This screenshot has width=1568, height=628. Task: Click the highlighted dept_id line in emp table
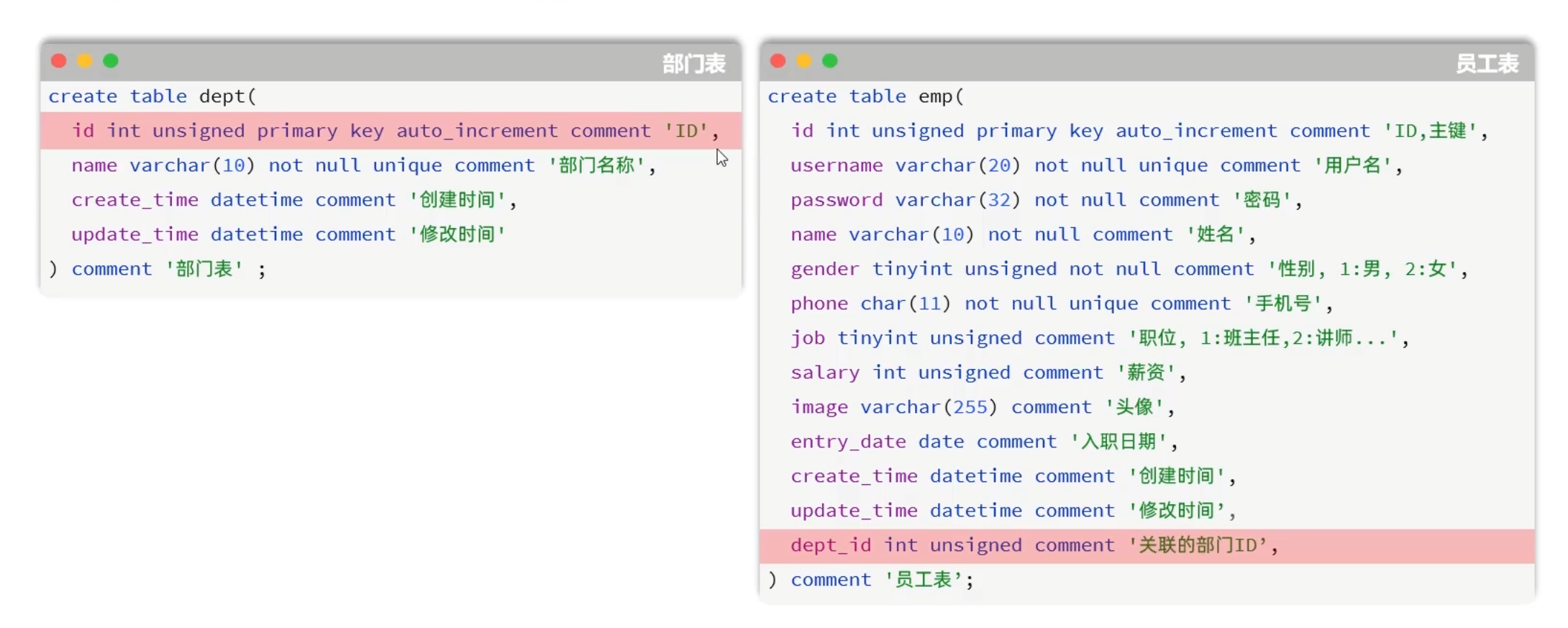[x=1033, y=545]
